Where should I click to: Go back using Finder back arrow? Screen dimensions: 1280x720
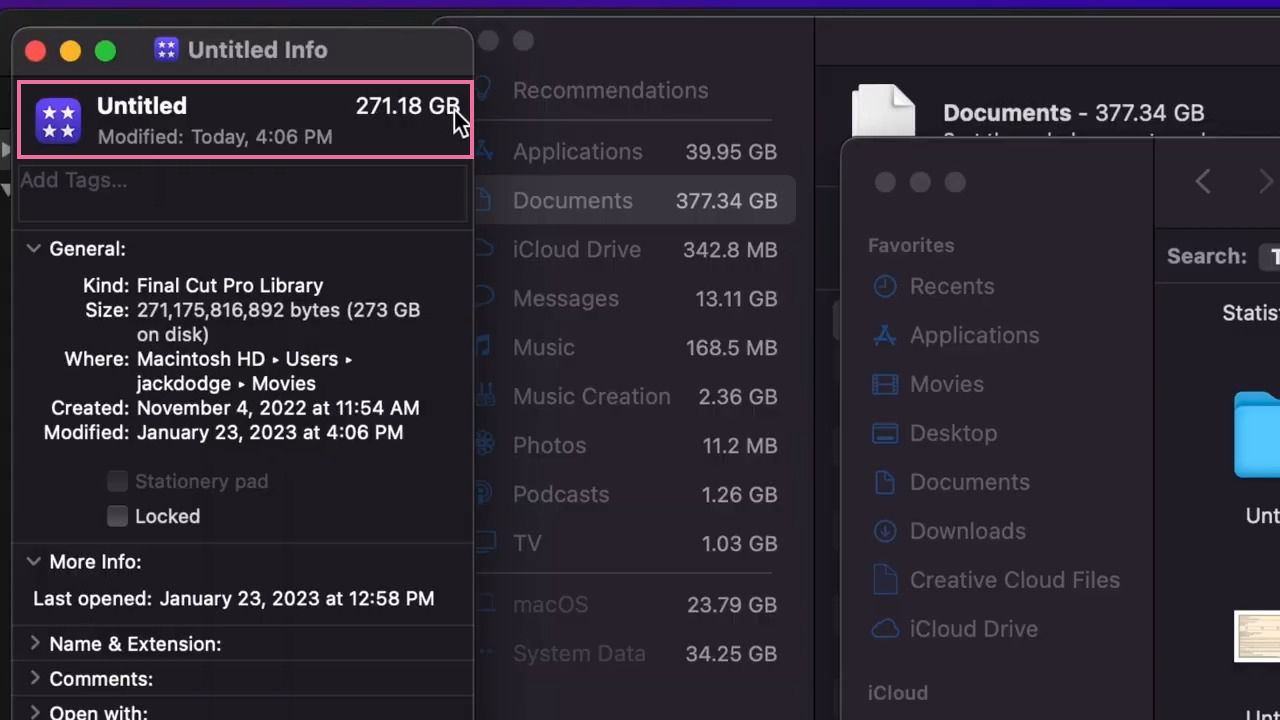[1203, 182]
